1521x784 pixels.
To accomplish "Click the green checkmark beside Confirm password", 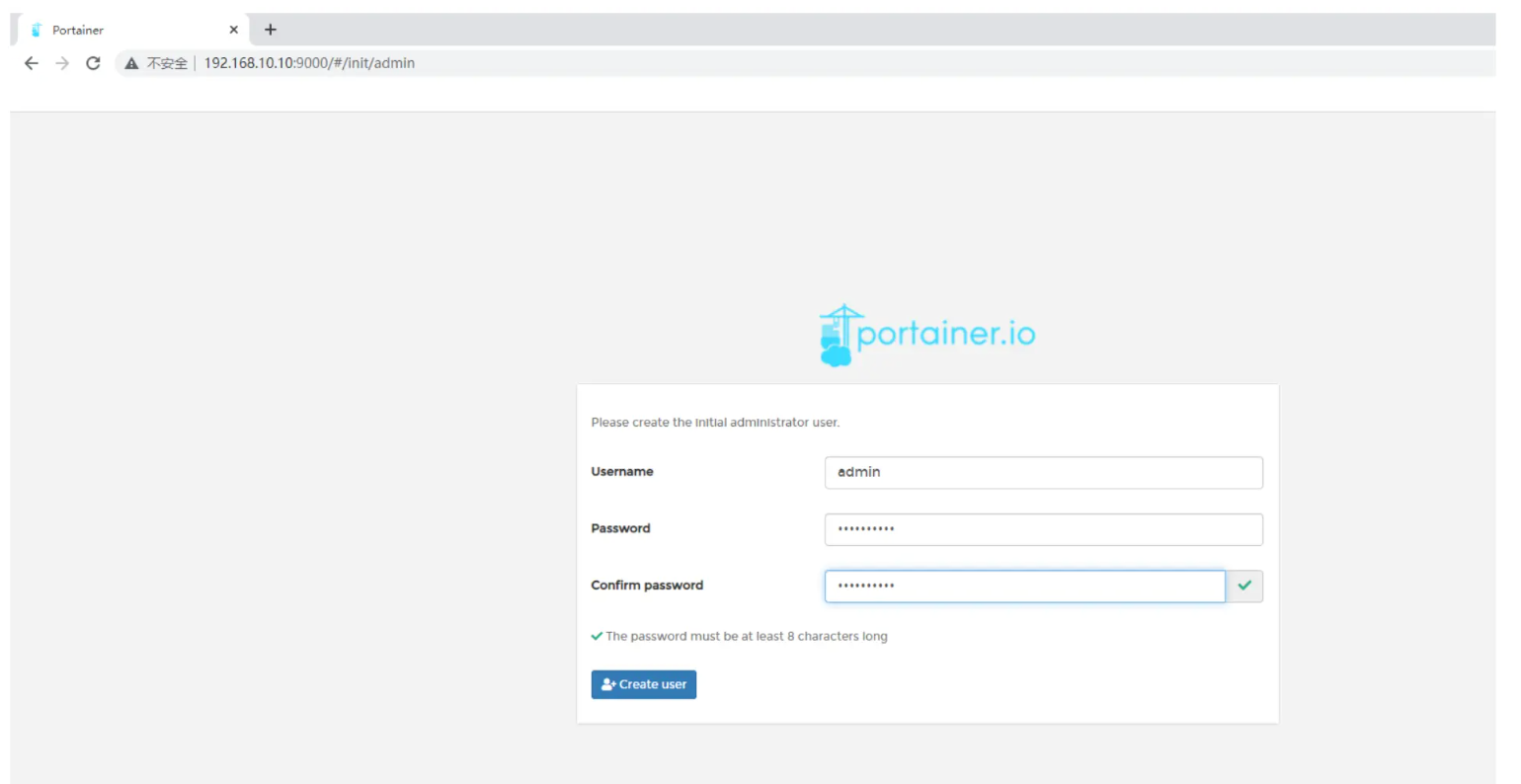I will pos(1244,586).
